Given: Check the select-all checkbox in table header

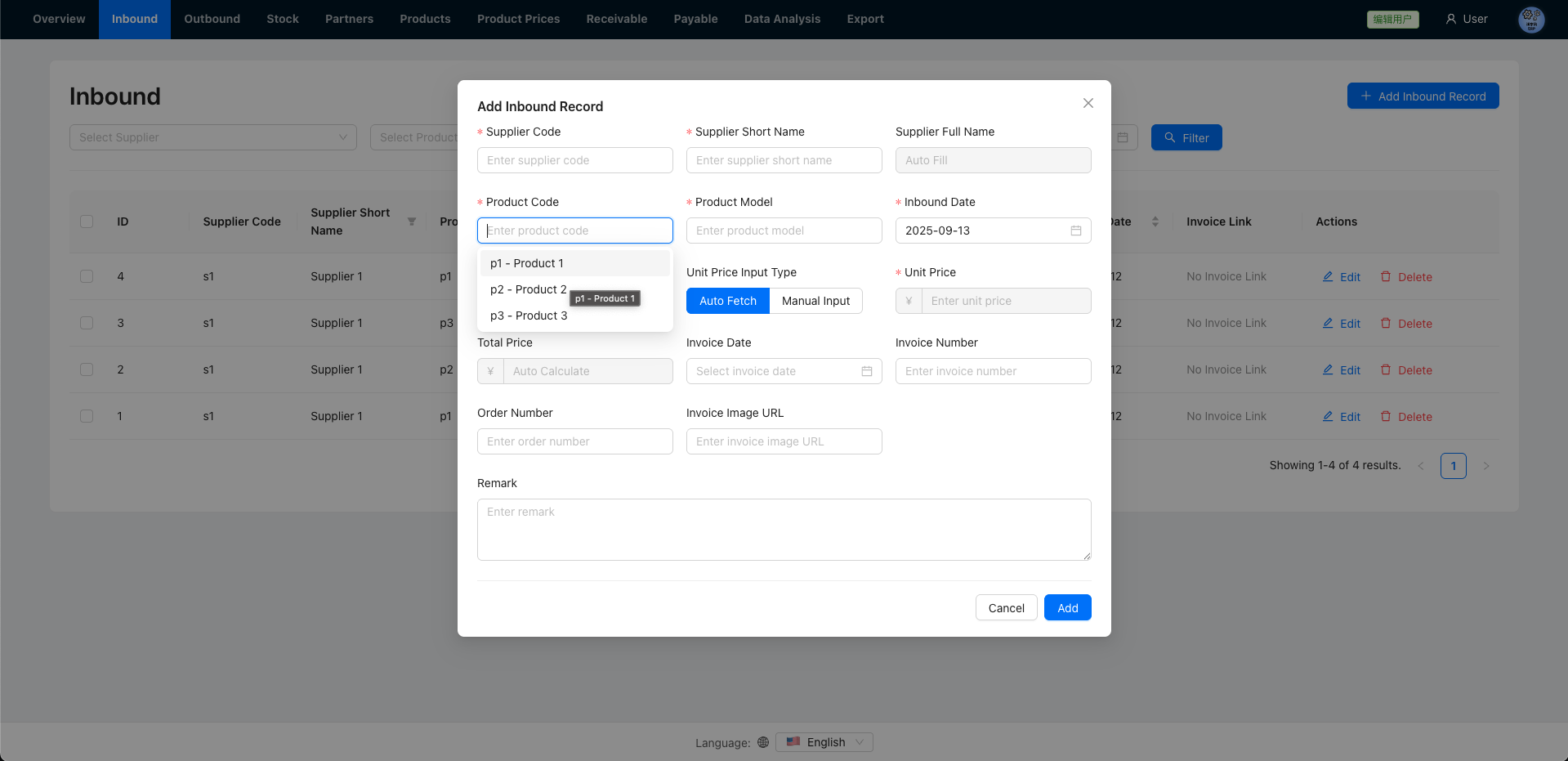Looking at the screenshot, I should (87, 222).
